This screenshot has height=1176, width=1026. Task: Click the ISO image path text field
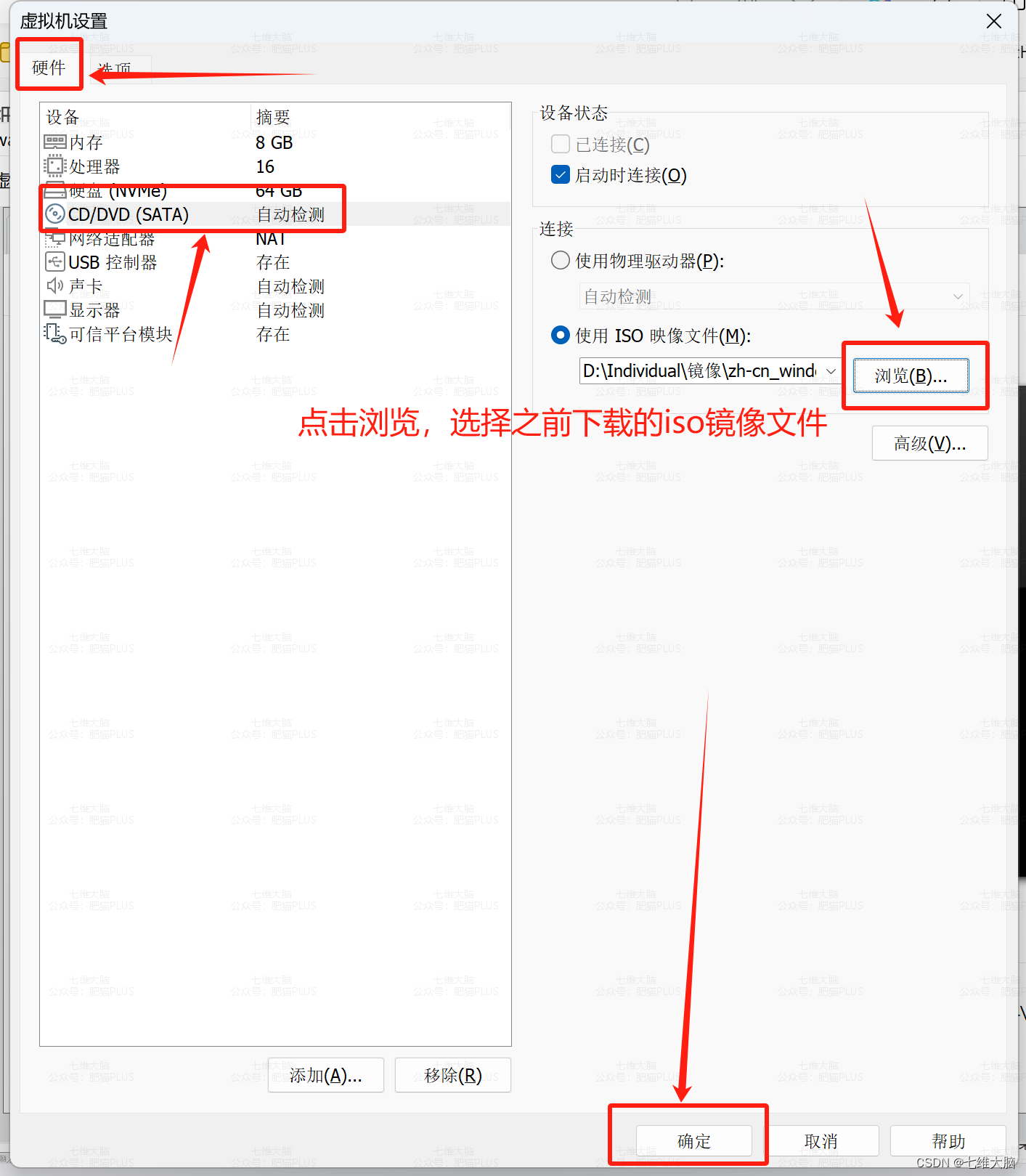coord(701,371)
